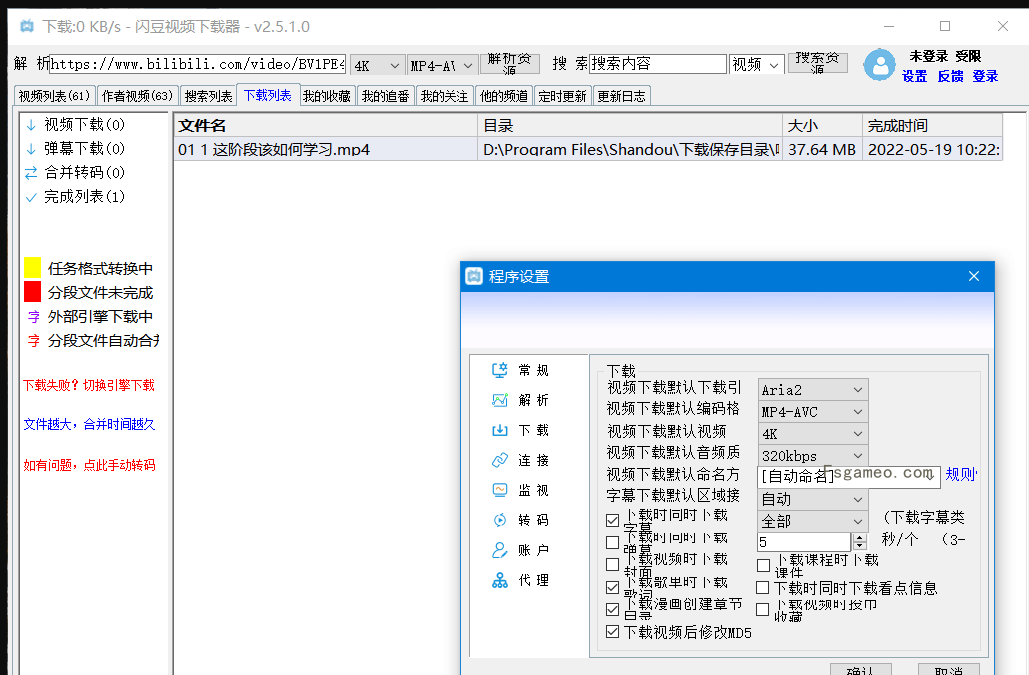This screenshot has height=675, width=1029.
Task: Open the toolbar 4K quality dropdown
Action: 377,66
